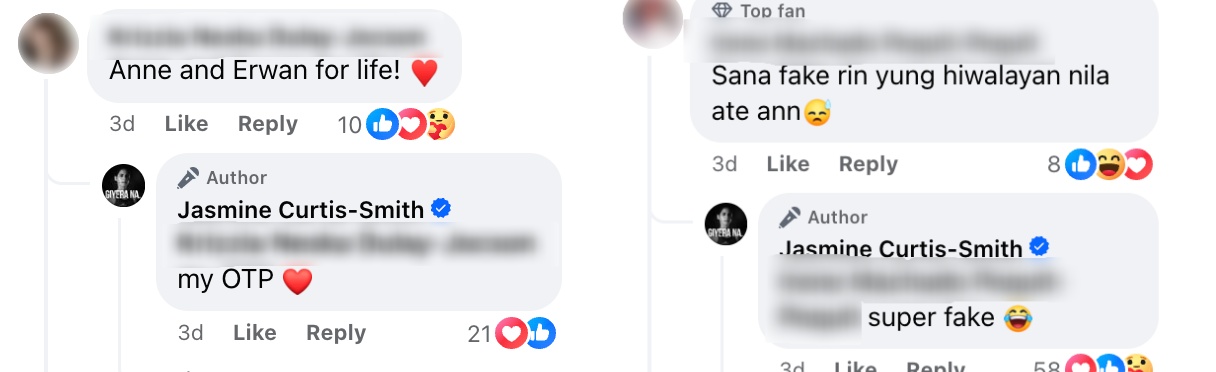1216x372 pixels.
Task: Click the care emoji reaction on "Anne and Erwan" comment
Action: pos(440,124)
